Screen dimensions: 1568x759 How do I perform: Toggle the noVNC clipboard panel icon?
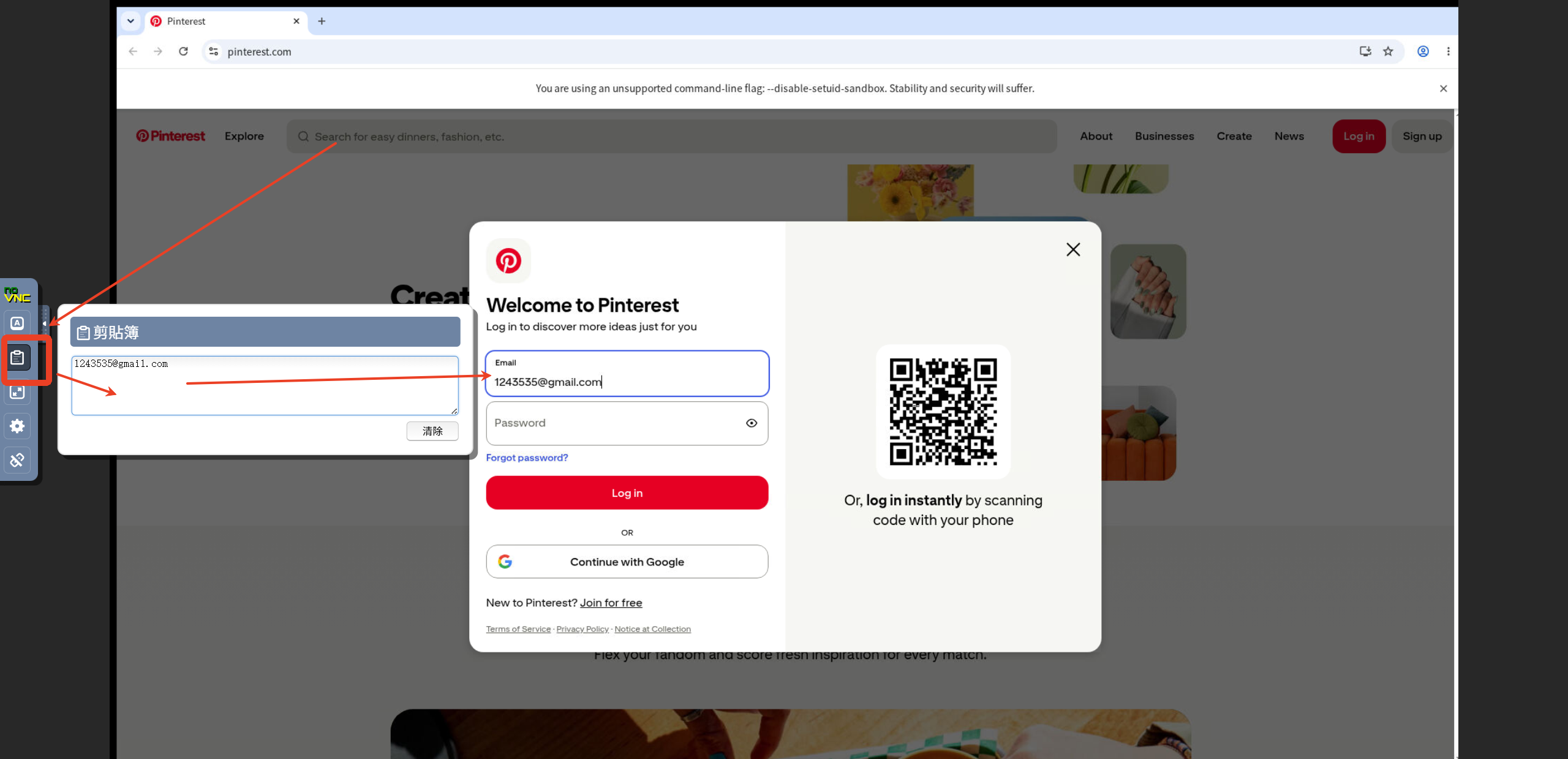(17, 358)
